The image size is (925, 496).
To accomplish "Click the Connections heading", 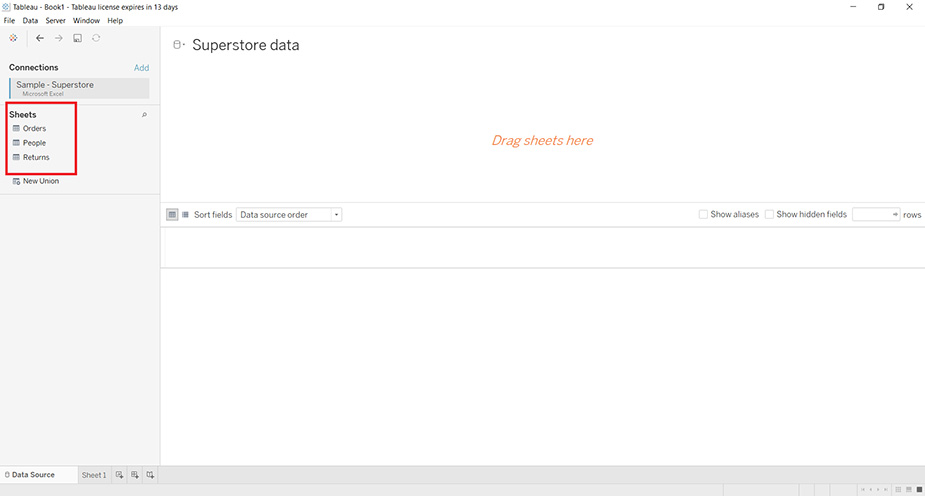I will 34,67.
